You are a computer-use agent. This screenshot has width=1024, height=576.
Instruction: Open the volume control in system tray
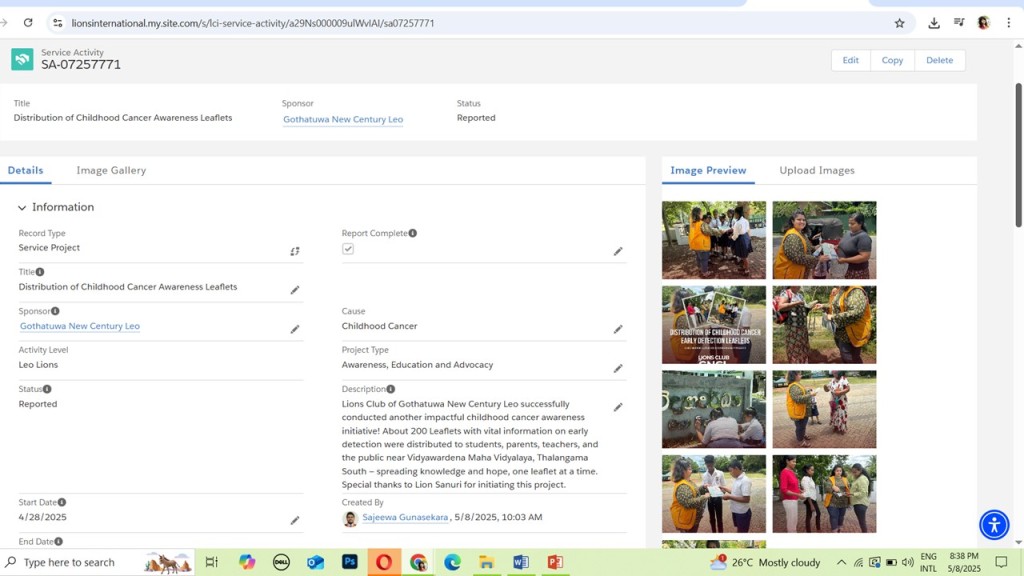click(x=907, y=562)
